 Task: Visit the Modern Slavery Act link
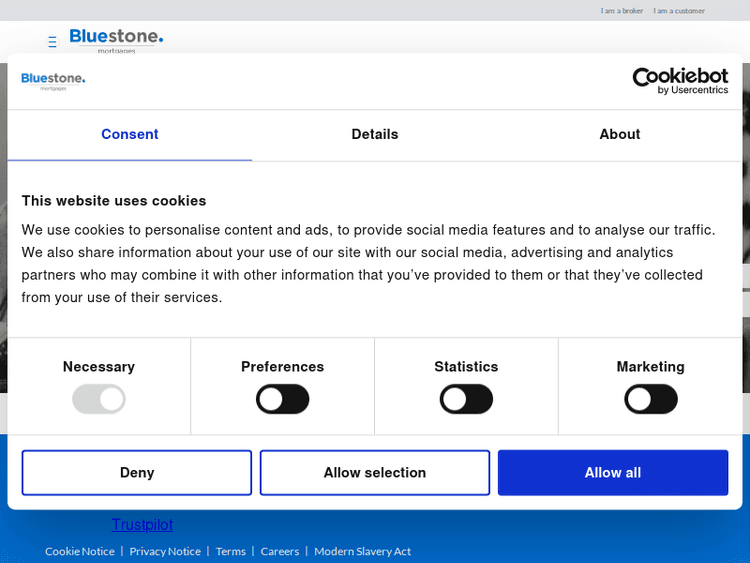pyautogui.click(x=362, y=551)
